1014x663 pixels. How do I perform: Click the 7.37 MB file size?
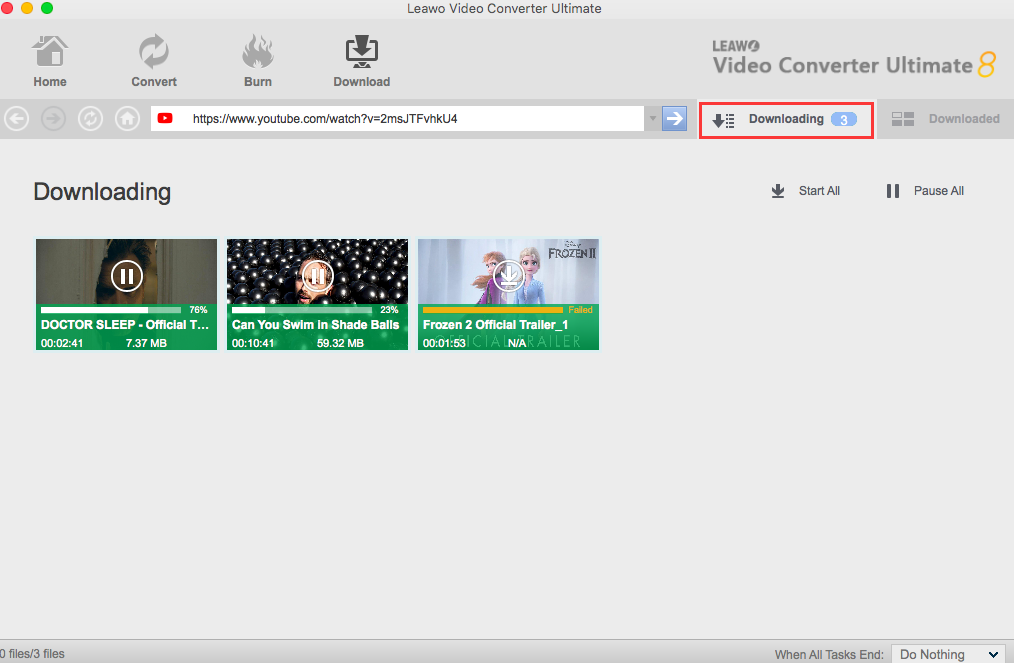tap(146, 343)
